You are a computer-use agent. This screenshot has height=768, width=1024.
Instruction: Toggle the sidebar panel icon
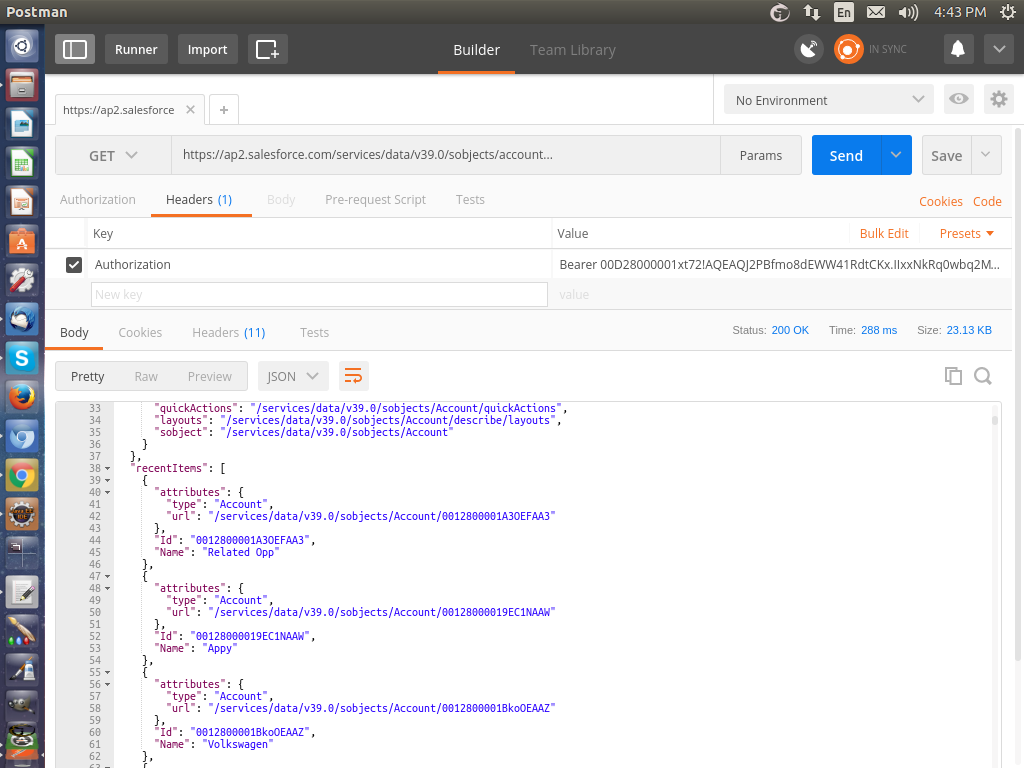pos(74,50)
